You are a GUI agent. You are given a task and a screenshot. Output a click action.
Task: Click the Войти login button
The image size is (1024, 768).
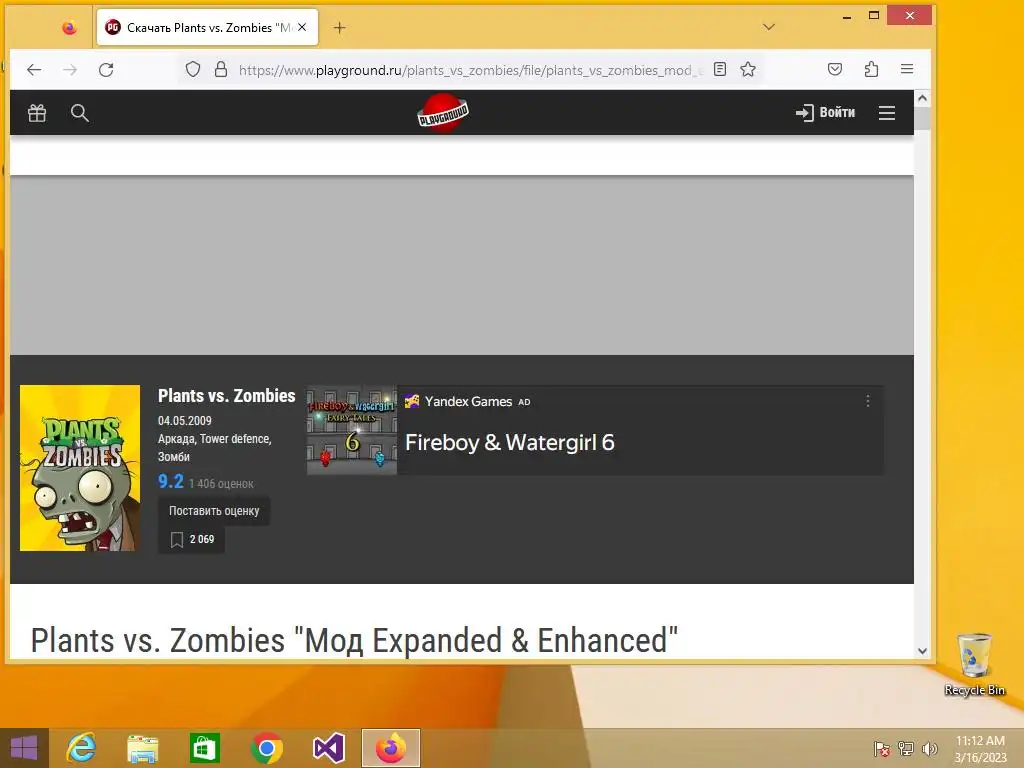point(825,113)
